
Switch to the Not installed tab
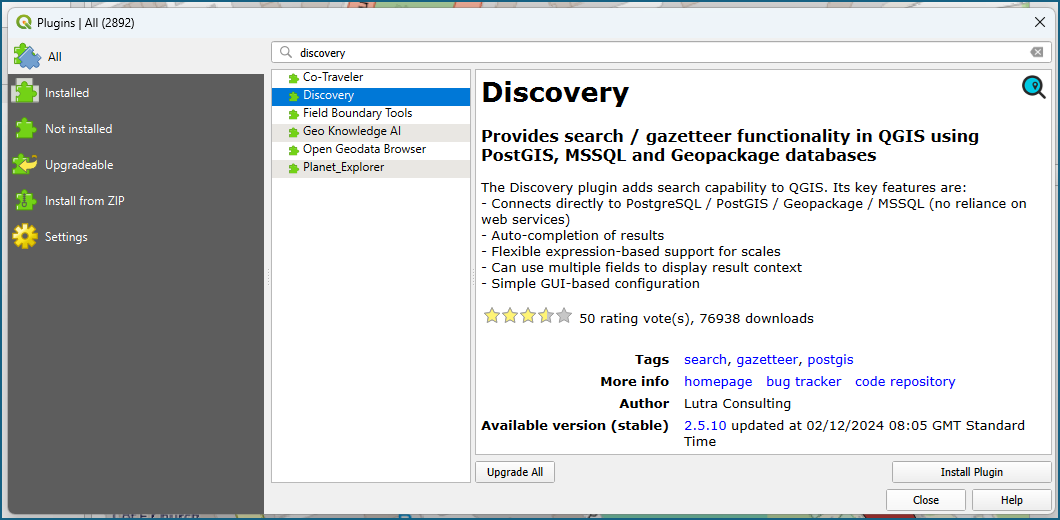tap(136, 128)
